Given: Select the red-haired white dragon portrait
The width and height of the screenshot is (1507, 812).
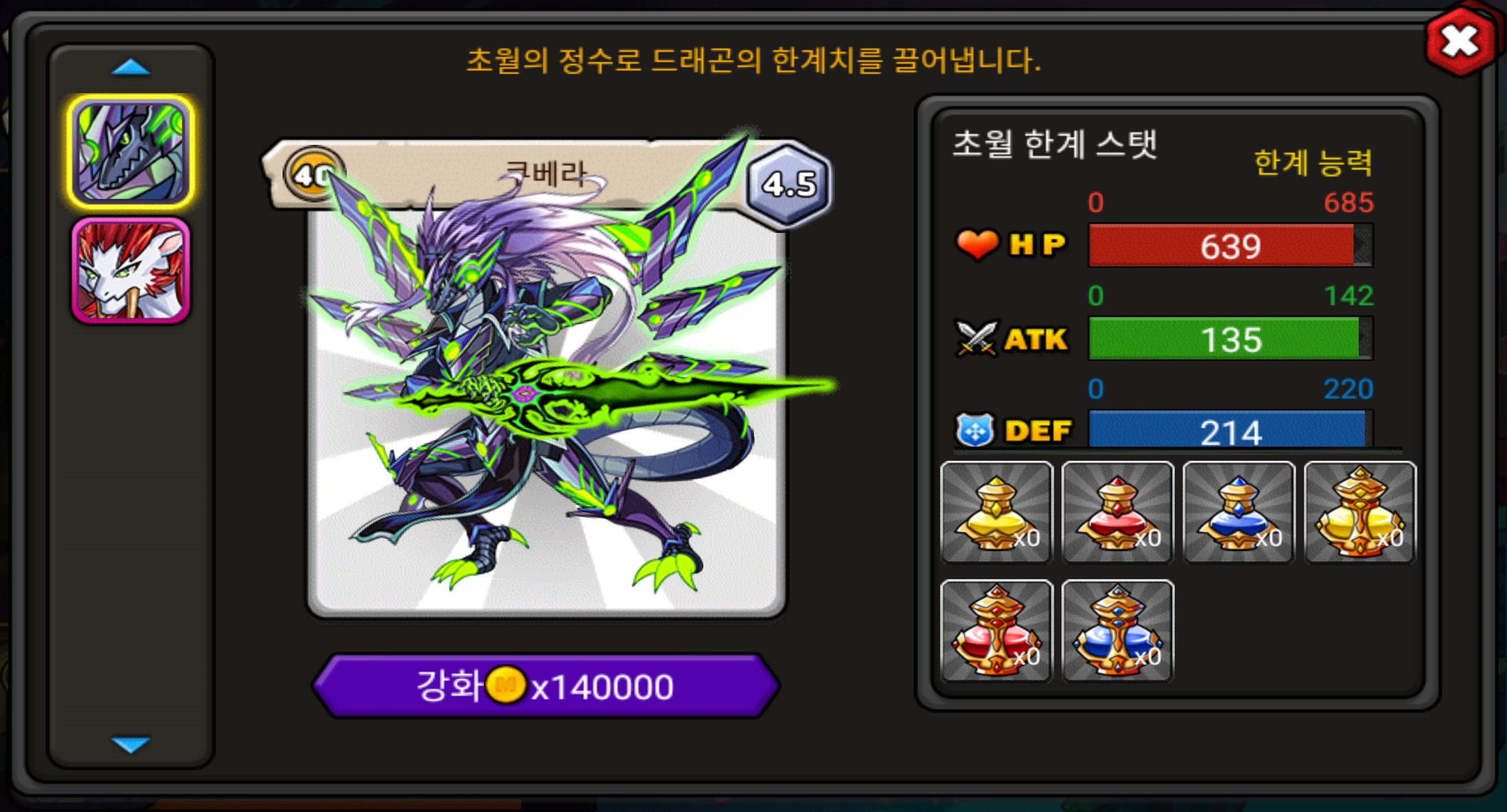Looking at the screenshot, I should point(130,270).
